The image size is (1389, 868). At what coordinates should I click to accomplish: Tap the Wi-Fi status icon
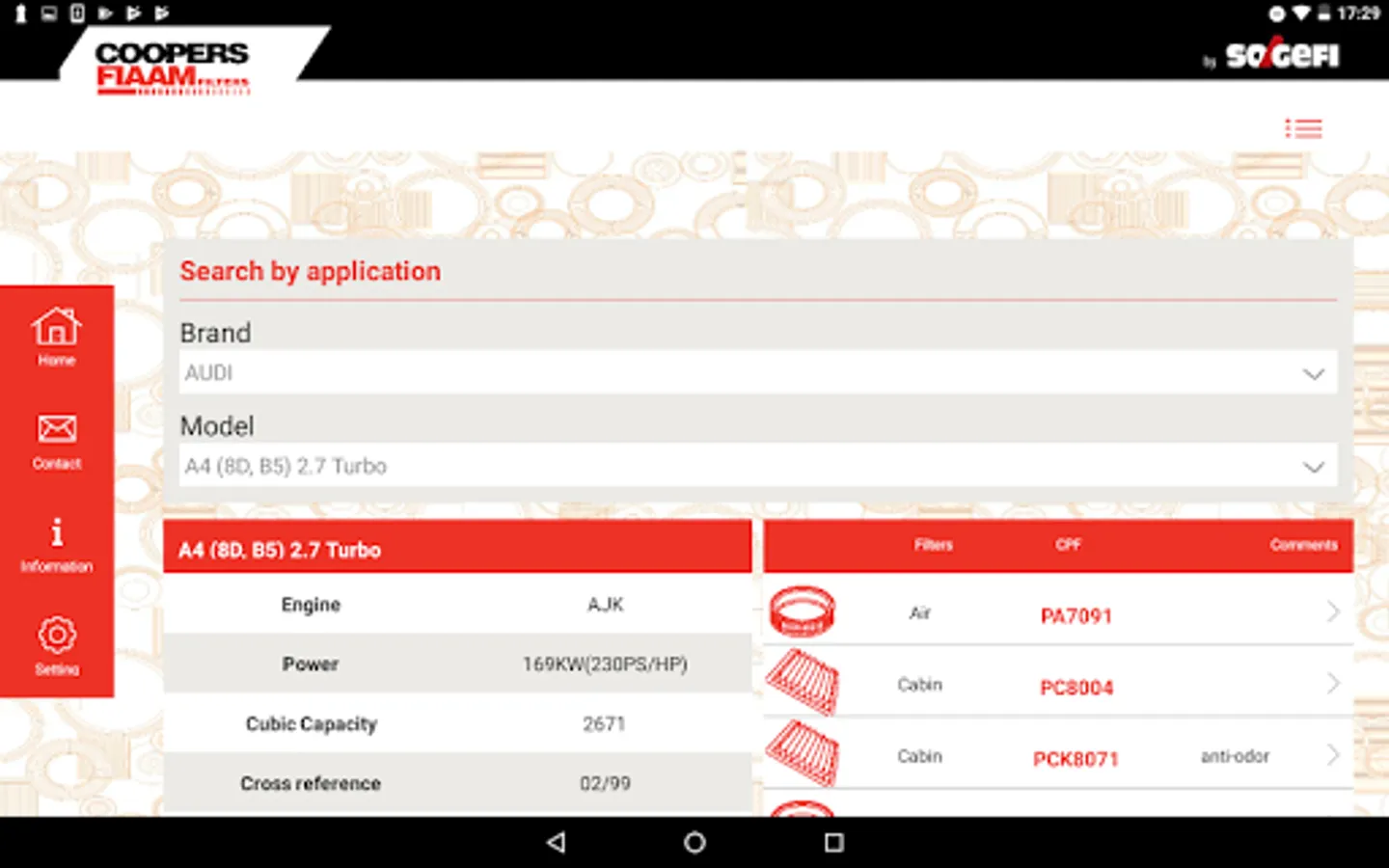click(x=1301, y=13)
